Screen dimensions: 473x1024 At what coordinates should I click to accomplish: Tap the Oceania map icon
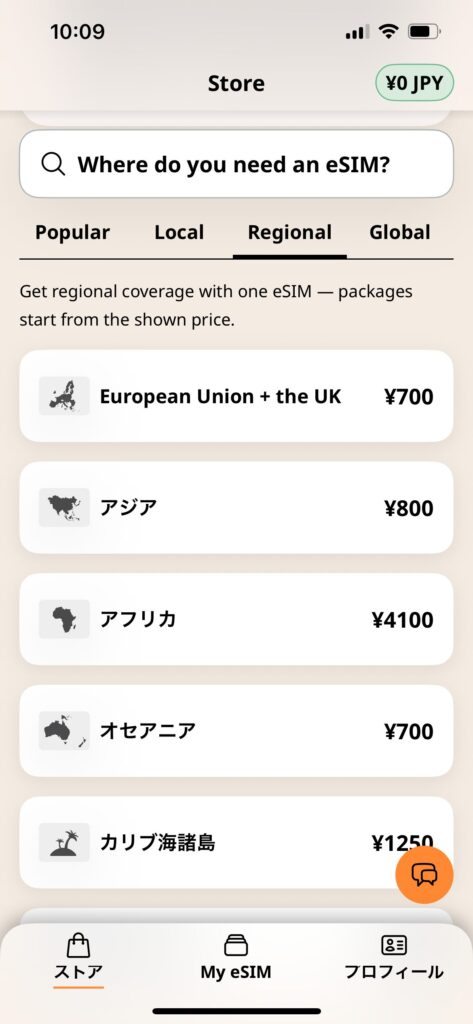pos(64,731)
